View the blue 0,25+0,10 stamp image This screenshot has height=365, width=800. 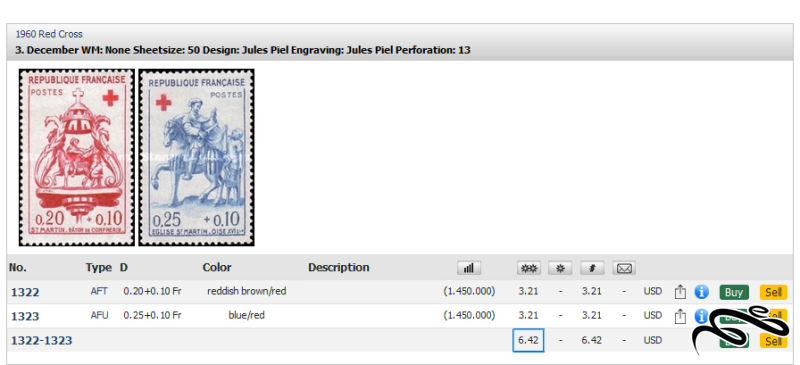coord(196,158)
